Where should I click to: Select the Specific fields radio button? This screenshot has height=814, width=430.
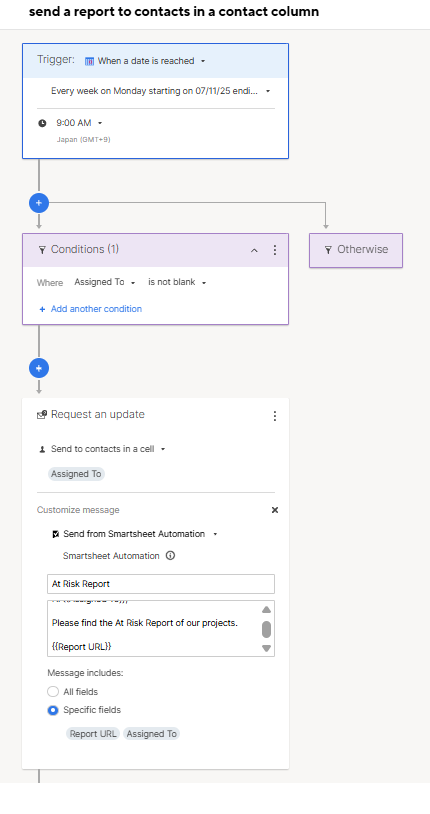[53, 710]
